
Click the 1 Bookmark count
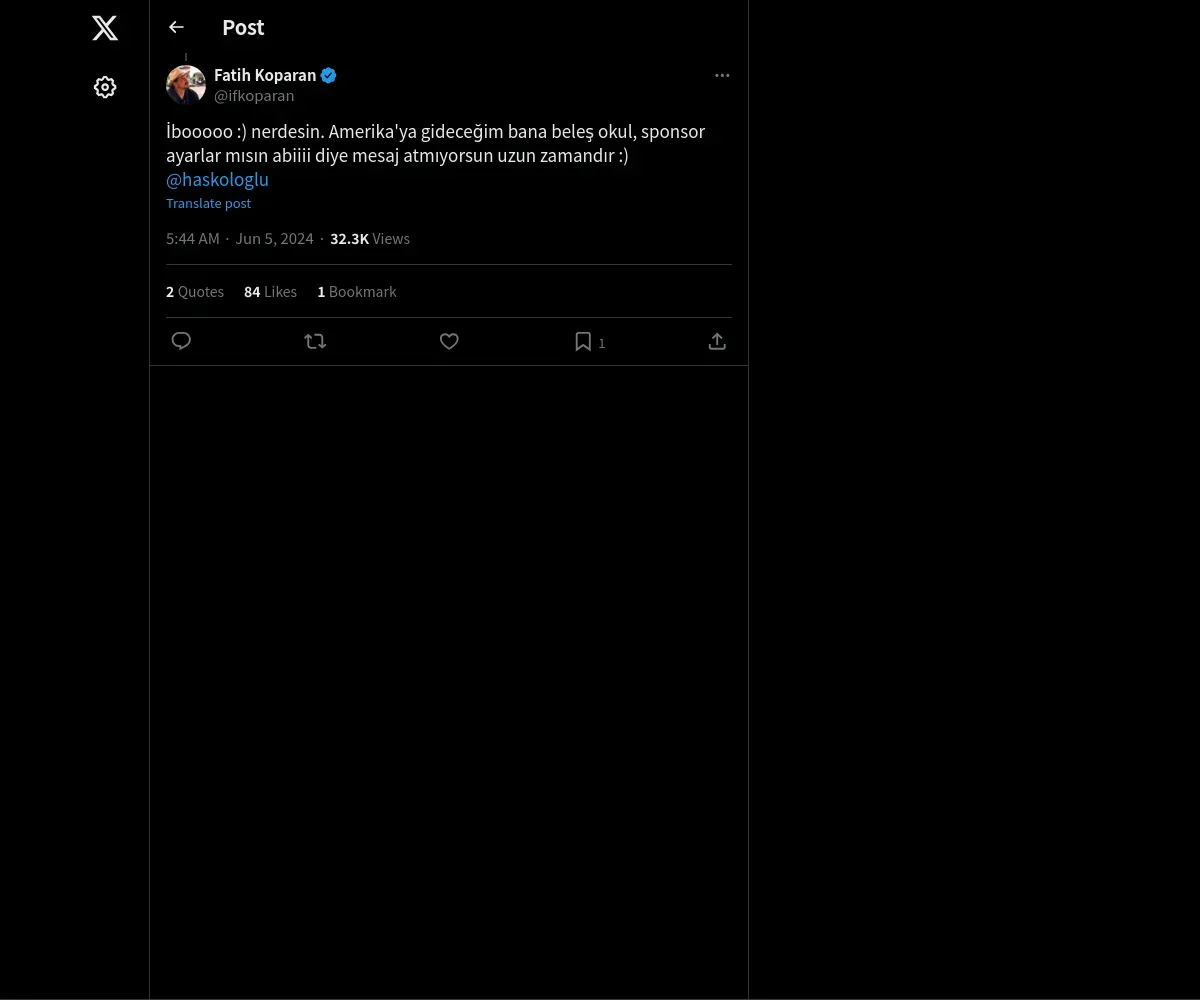pyautogui.click(x=357, y=292)
